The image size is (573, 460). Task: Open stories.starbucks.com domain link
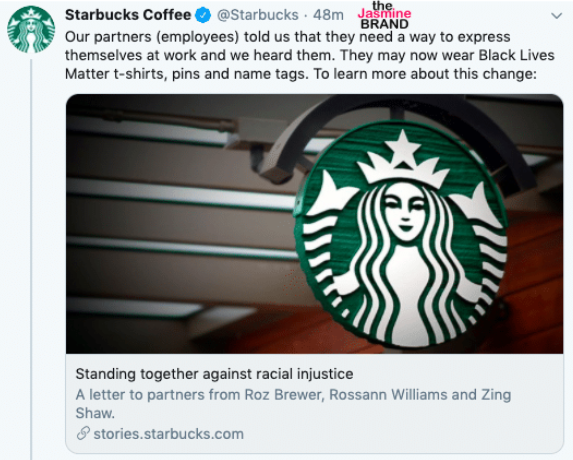click(x=168, y=434)
